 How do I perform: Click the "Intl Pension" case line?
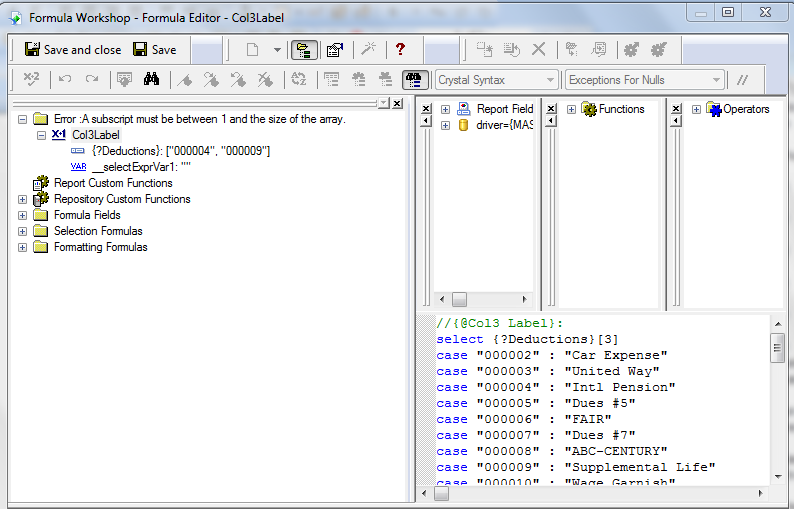tap(556, 387)
